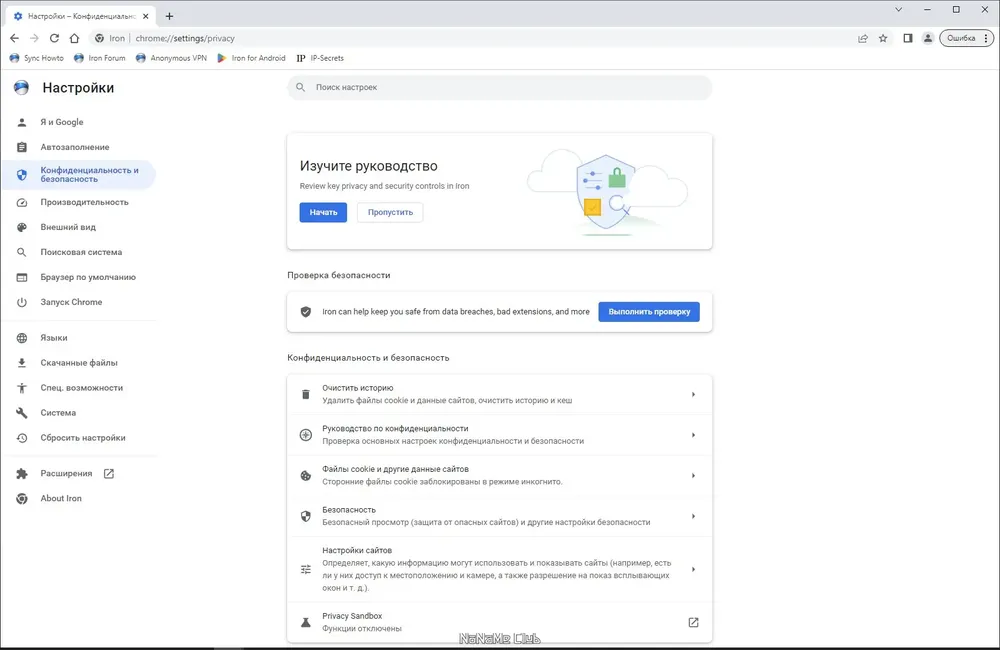Screen dimensions: 1000x650
Task: Click the home icon in the toolbar
Action: [x=74, y=38]
